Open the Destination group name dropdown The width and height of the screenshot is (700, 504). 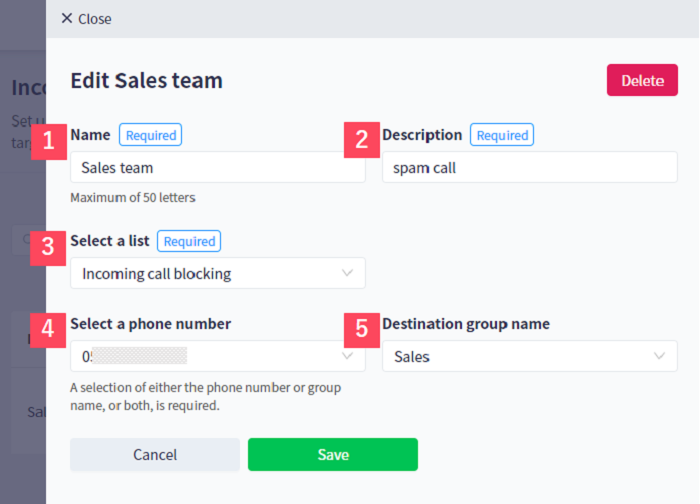[530, 356]
